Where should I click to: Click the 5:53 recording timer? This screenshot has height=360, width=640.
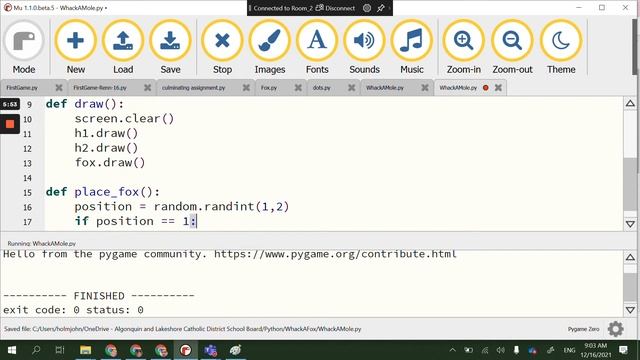pos(10,104)
